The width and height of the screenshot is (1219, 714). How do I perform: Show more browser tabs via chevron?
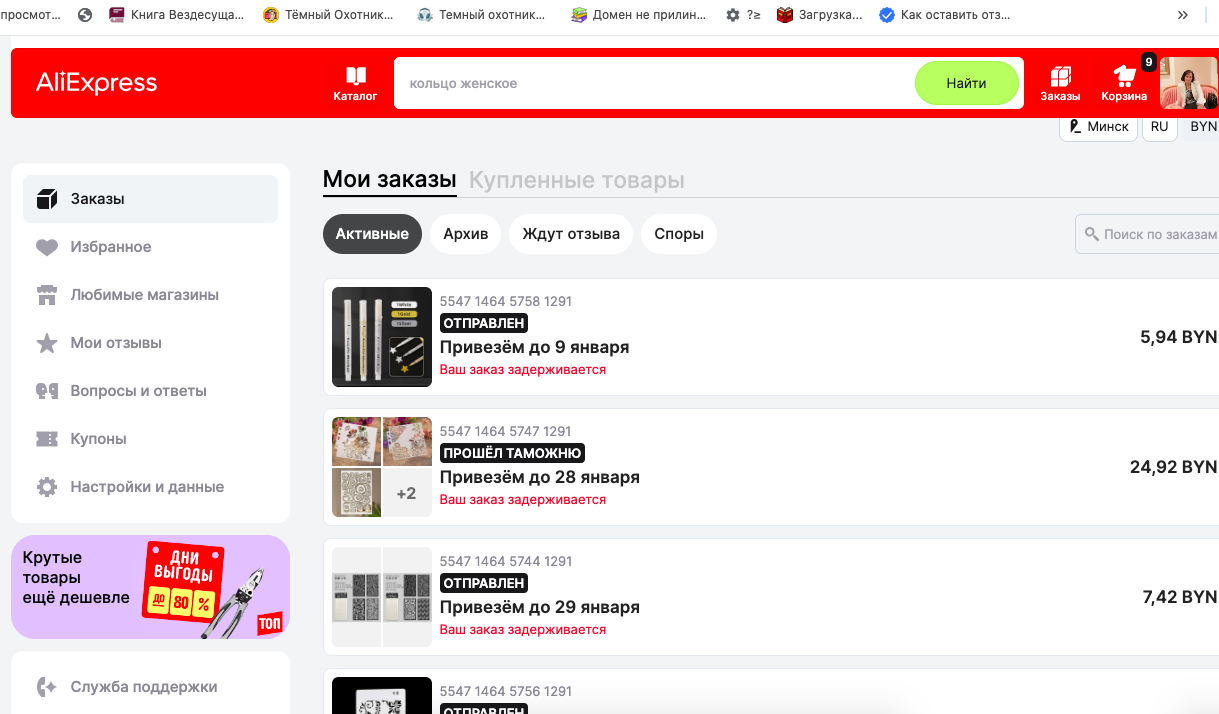click(x=1183, y=15)
